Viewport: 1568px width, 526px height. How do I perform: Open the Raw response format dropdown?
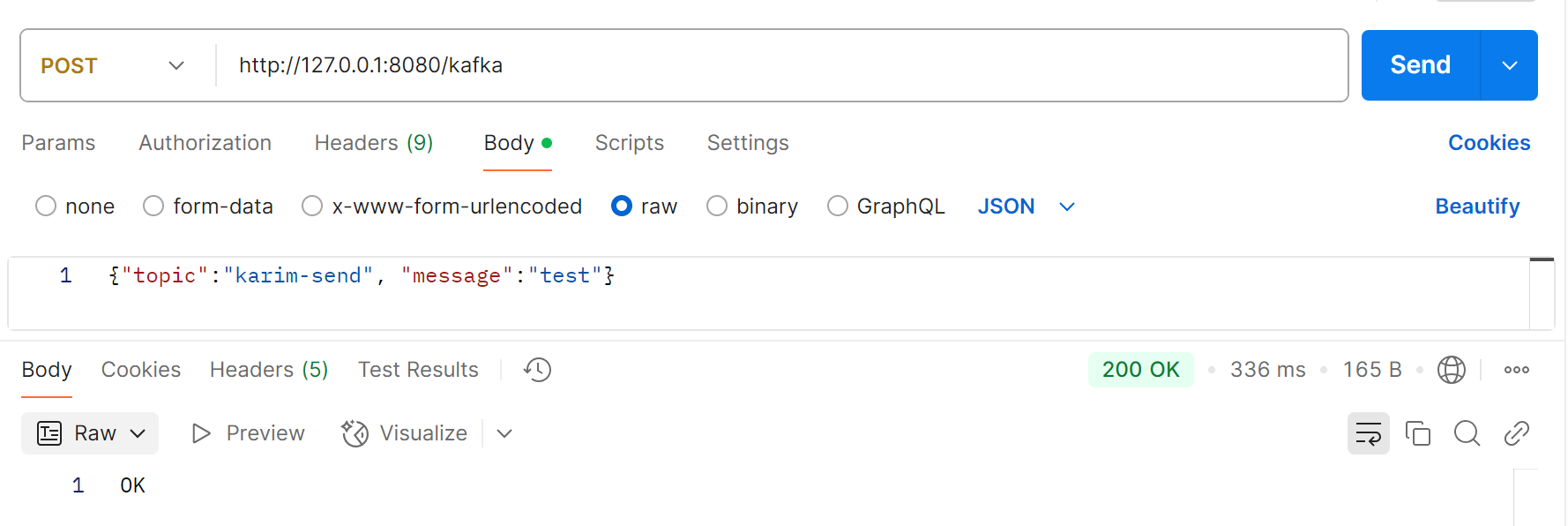[x=90, y=433]
